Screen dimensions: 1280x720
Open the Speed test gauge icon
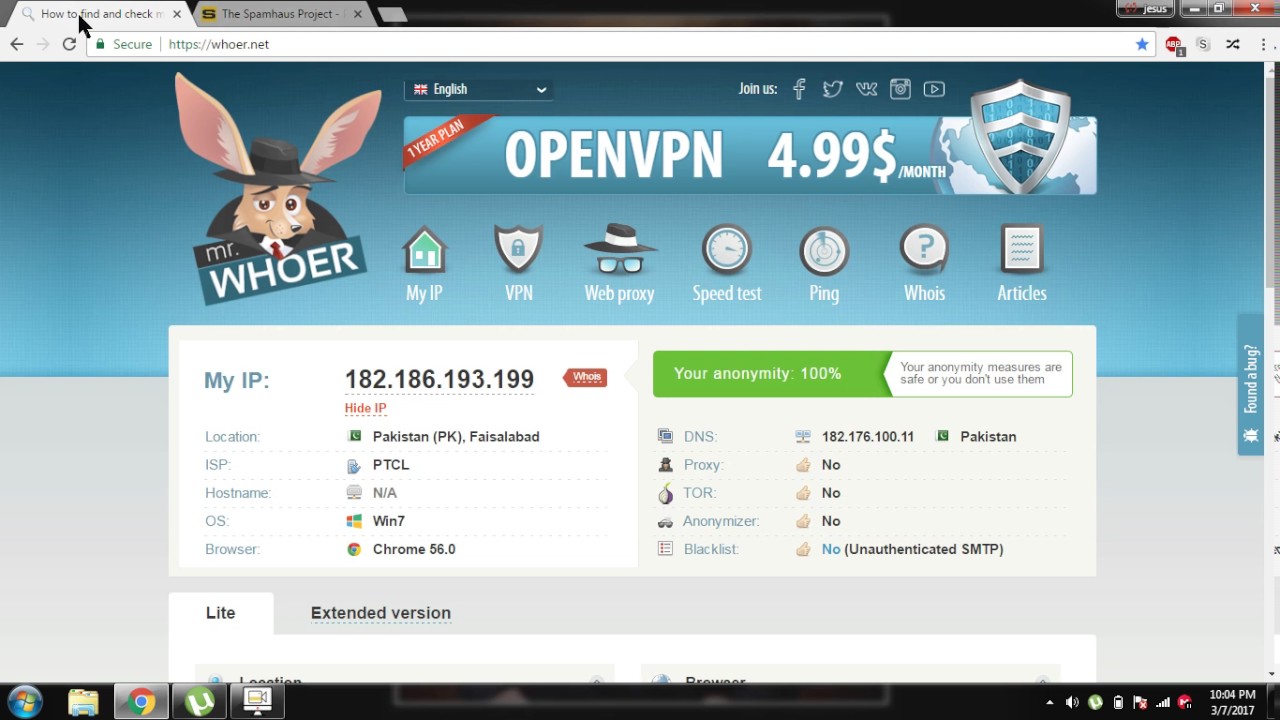[x=726, y=250]
